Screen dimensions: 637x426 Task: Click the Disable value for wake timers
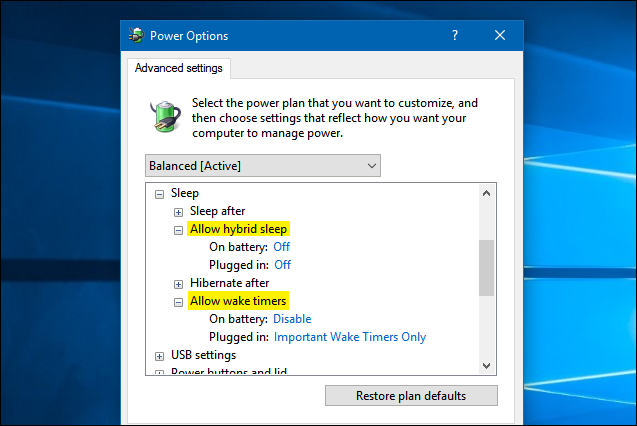tap(292, 319)
